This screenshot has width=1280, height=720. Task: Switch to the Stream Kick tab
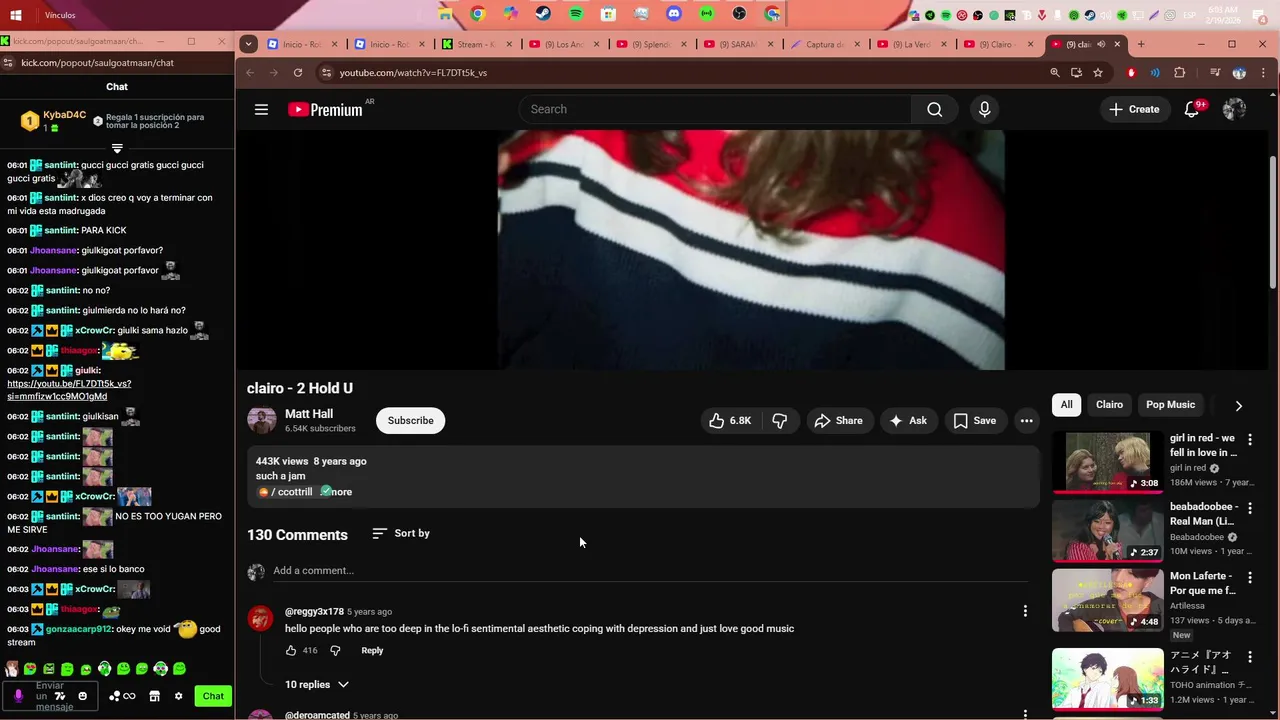pos(476,44)
